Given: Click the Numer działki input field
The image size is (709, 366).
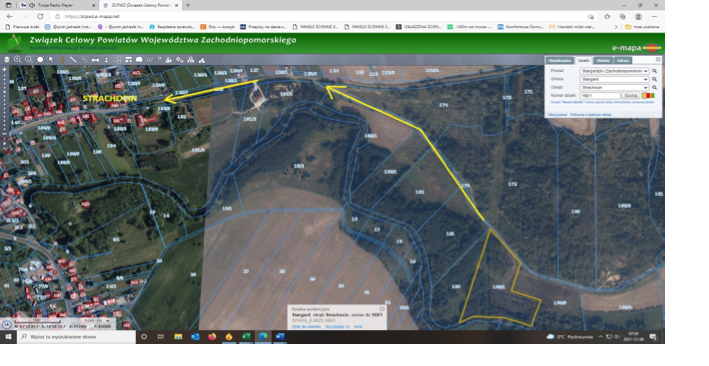Looking at the screenshot, I should [x=600, y=95].
